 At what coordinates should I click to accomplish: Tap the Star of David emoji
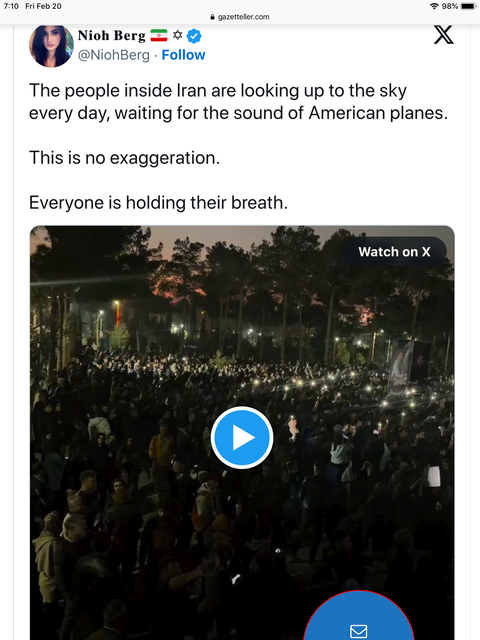pyautogui.click(x=178, y=35)
